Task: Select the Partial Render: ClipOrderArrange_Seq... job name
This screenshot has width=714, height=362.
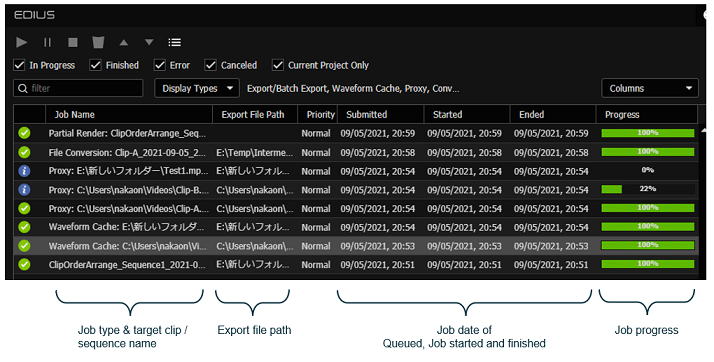Action: point(127,133)
